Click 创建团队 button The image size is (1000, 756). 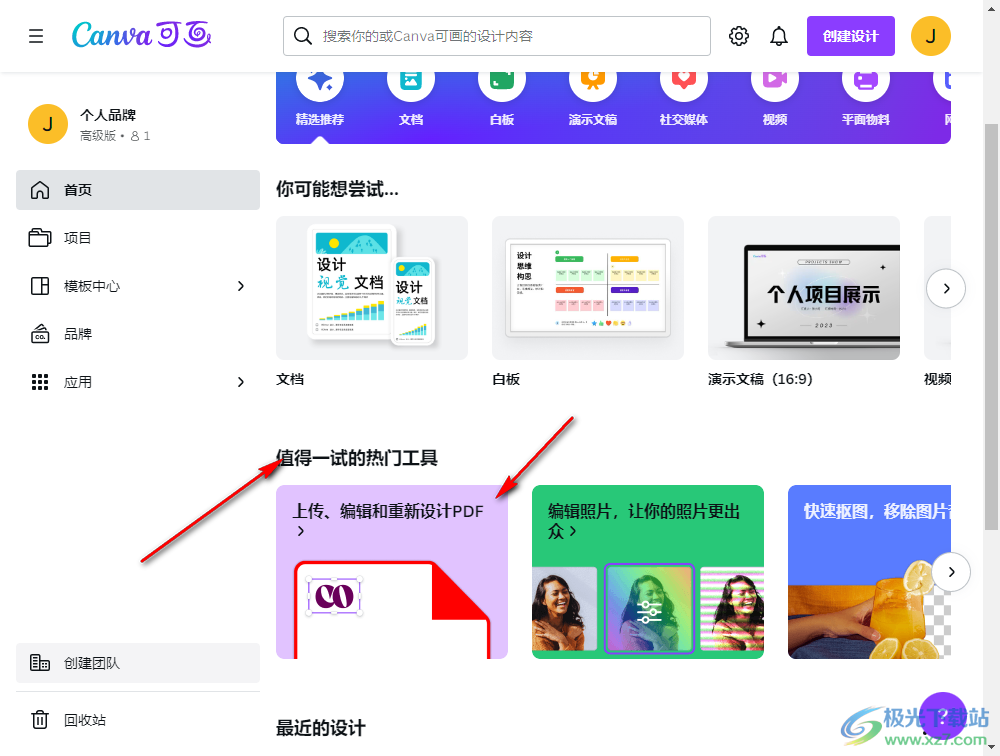[x=138, y=663]
